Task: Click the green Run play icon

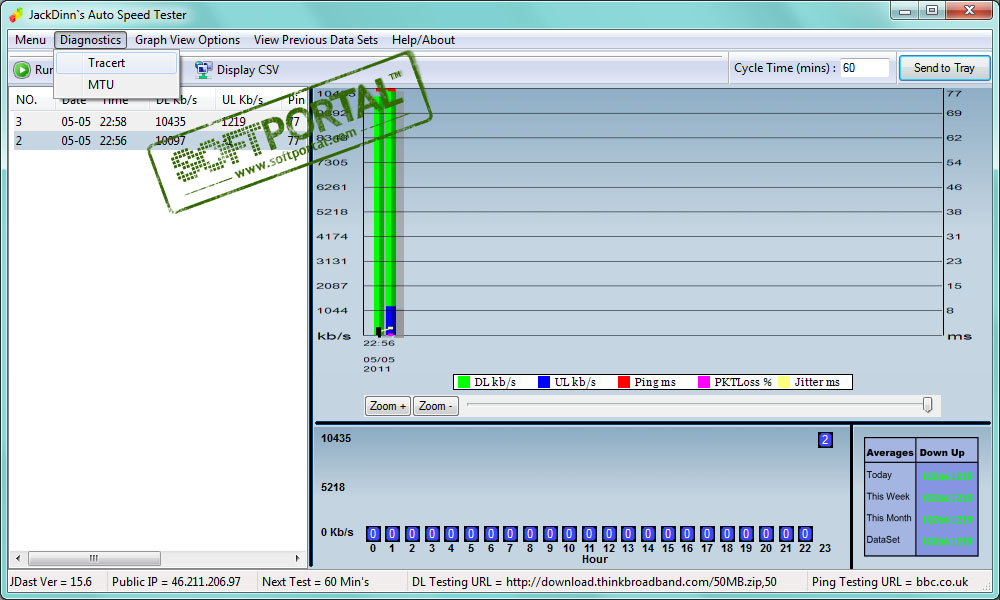Action: [22, 70]
